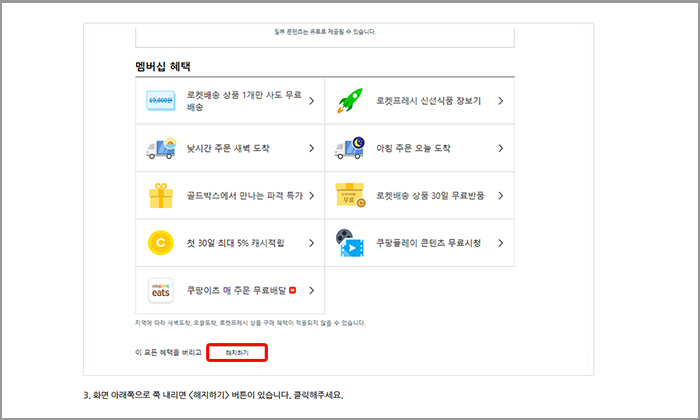The width and height of the screenshot is (700, 420).
Task: Click the green rocket icon
Action: tap(350, 100)
